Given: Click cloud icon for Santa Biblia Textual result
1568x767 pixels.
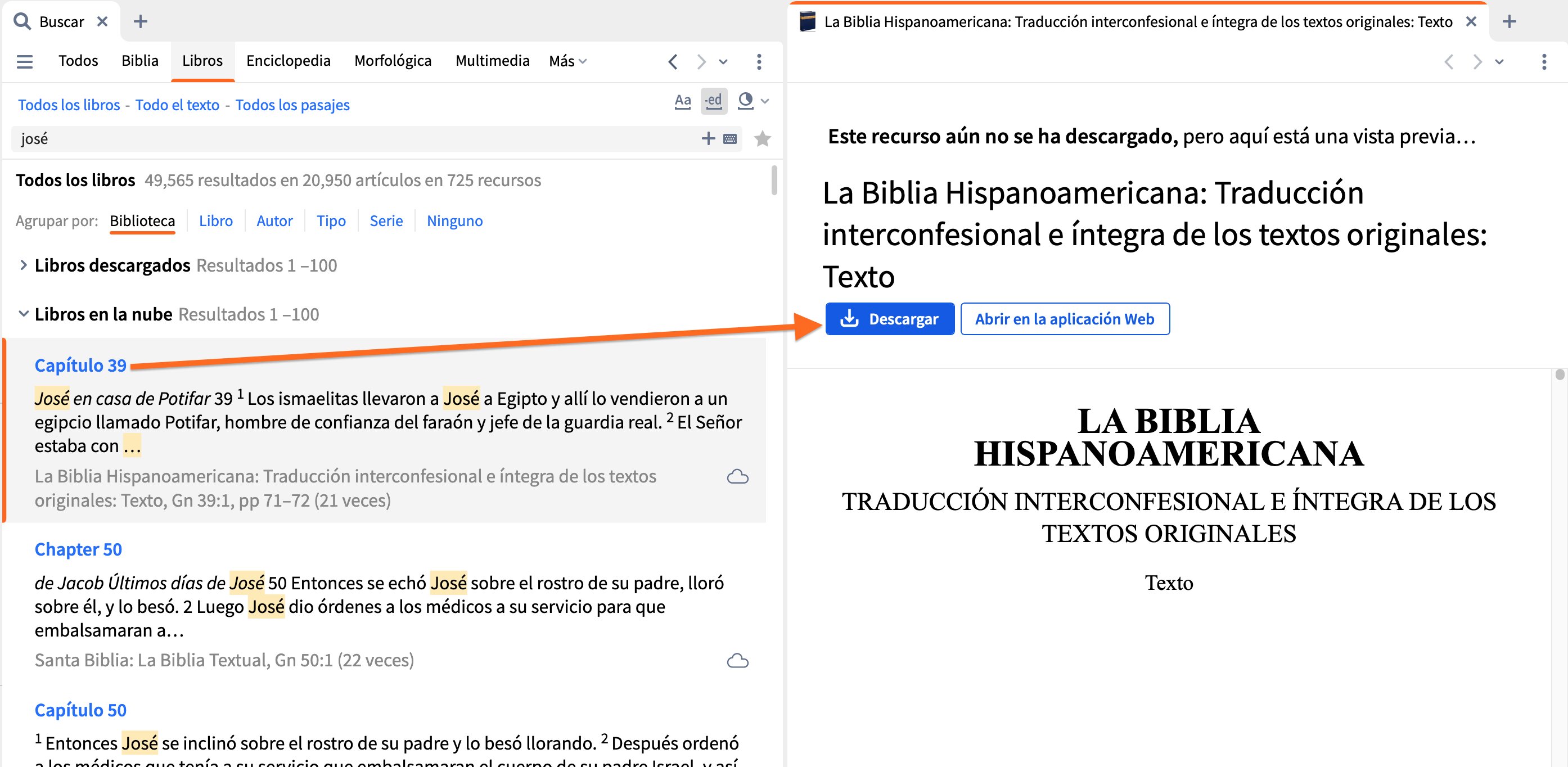Looking at the screenshot, I should [738, 661].
